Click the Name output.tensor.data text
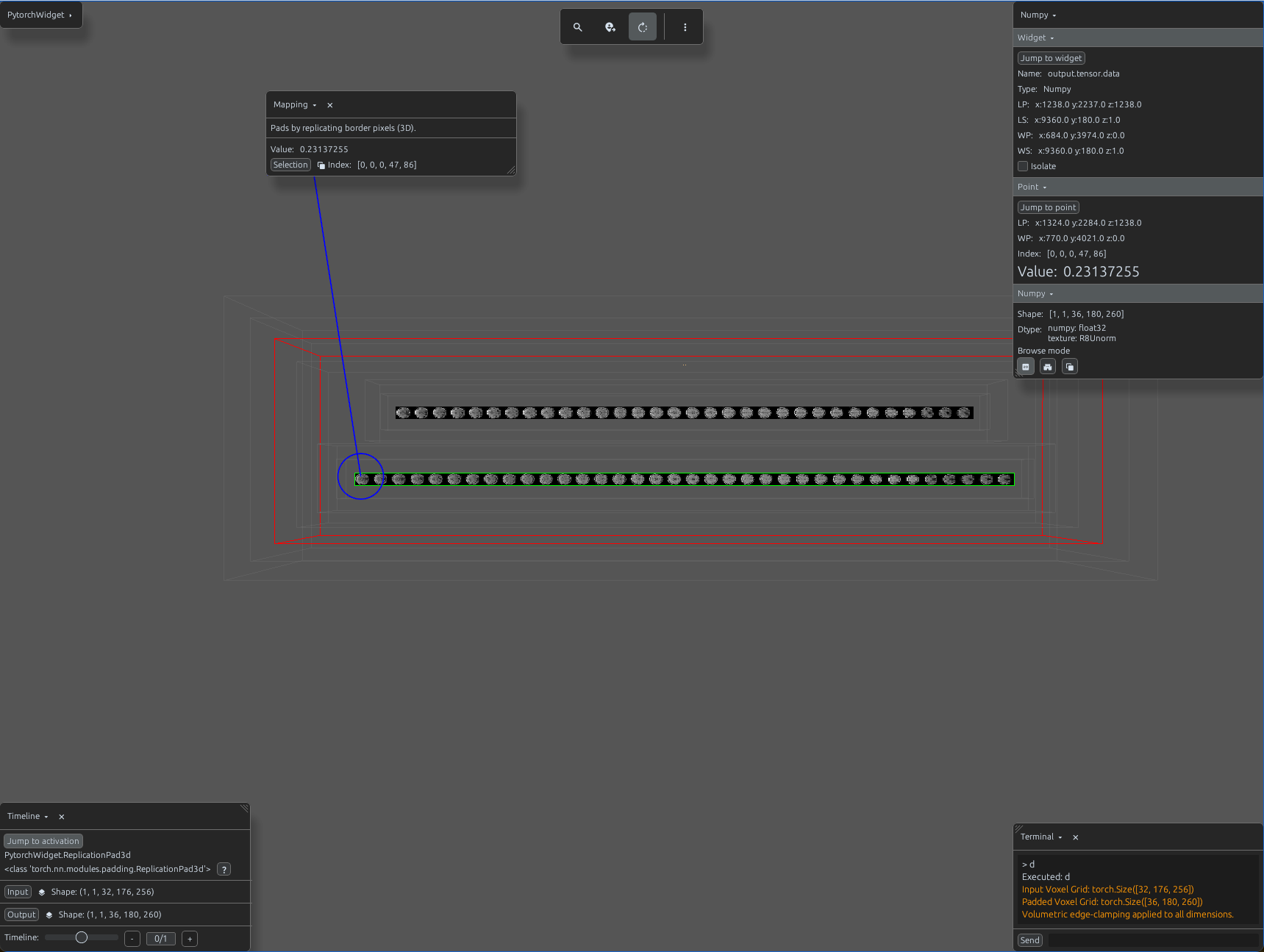Screen dimensions: 1264x952 tap(1068, 74)
